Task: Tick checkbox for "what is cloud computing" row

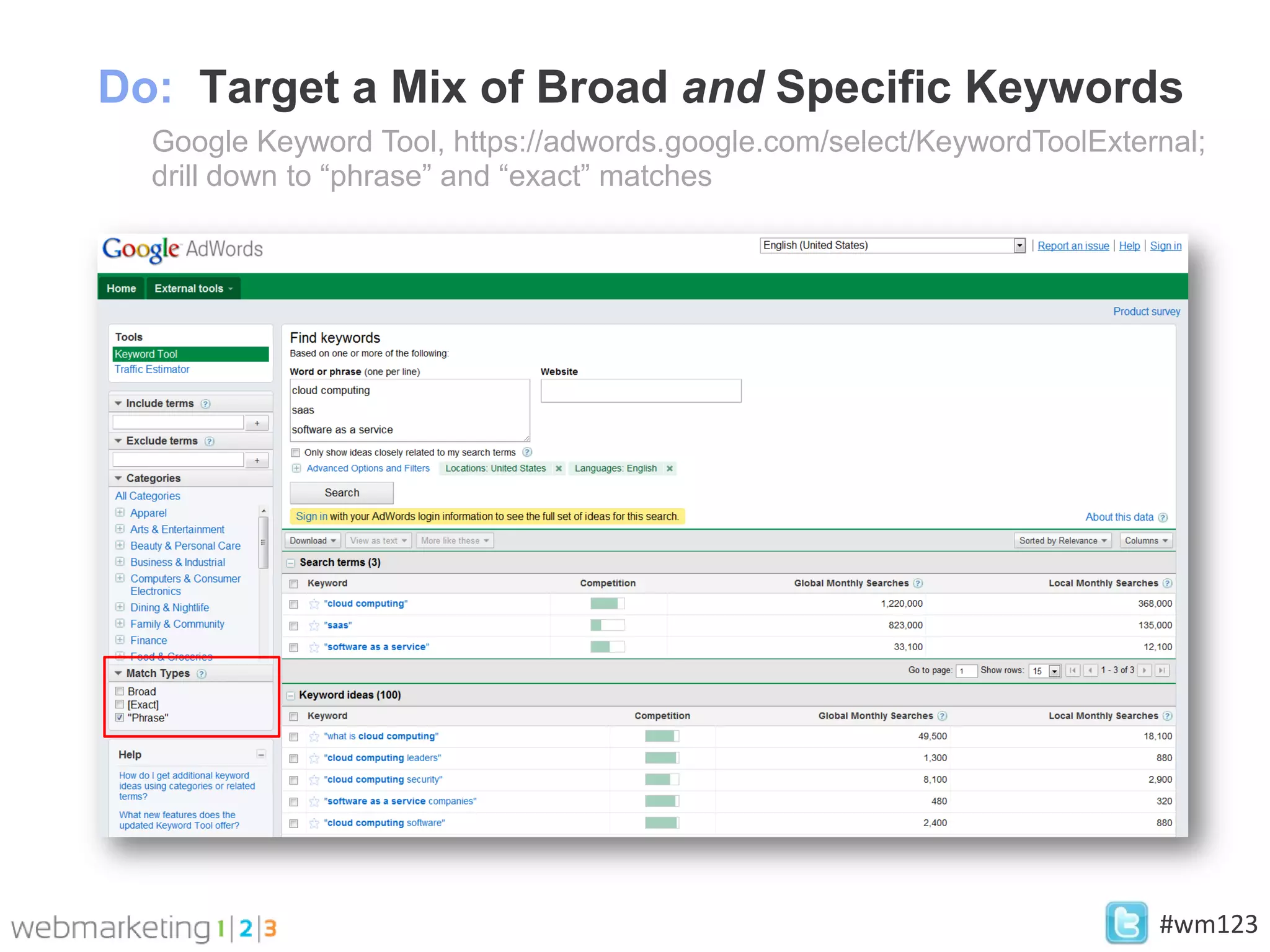Action: (x=294, y=737)
